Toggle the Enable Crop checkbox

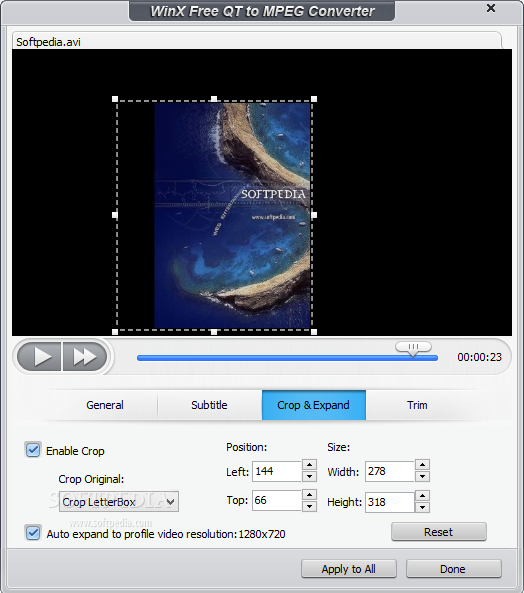[x=33, y=450]
